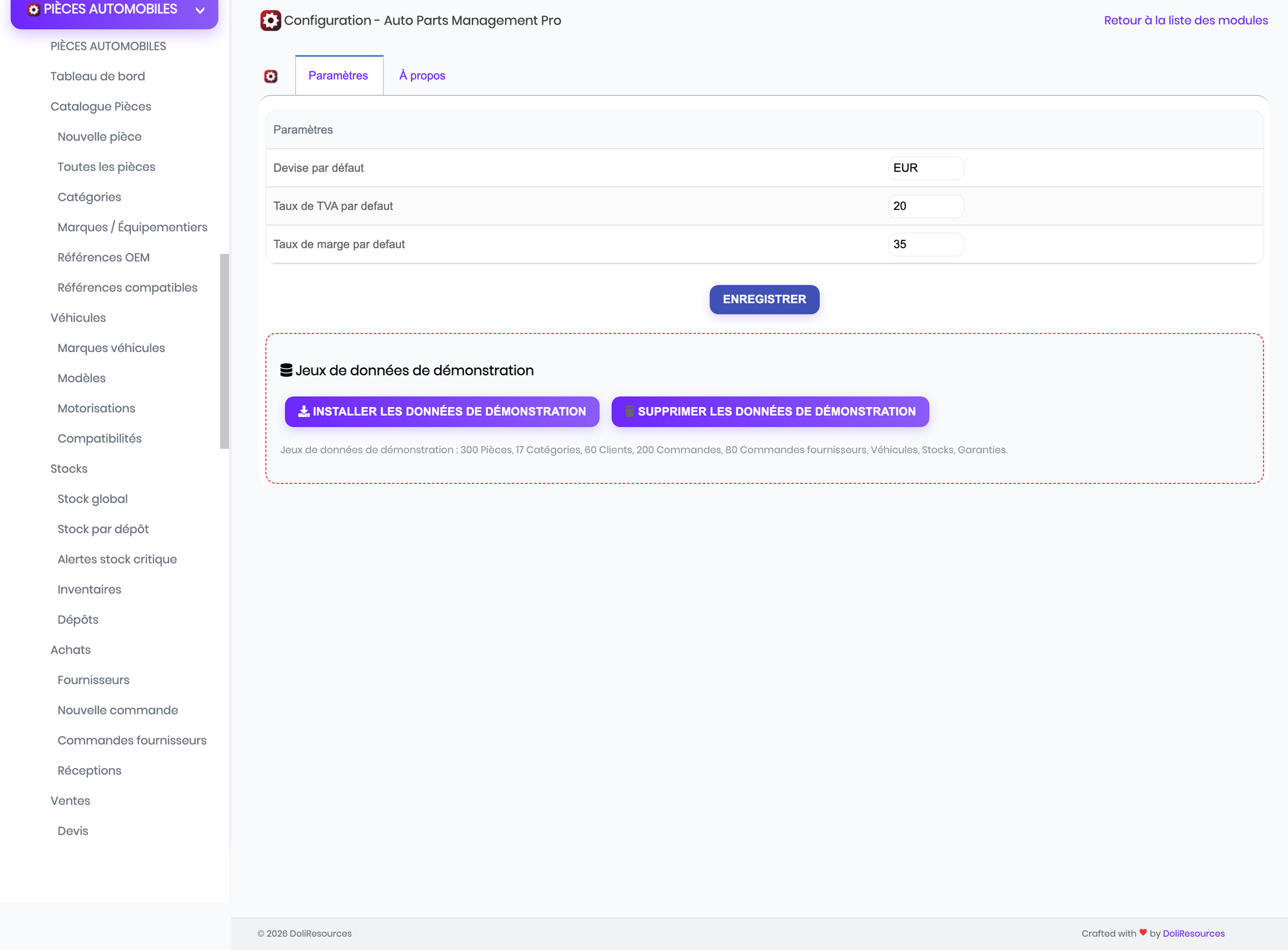Open Nouvelle commande in sidebar
Screen dimensions: 1288x950
pyautogui.click(x=118, y=710)
